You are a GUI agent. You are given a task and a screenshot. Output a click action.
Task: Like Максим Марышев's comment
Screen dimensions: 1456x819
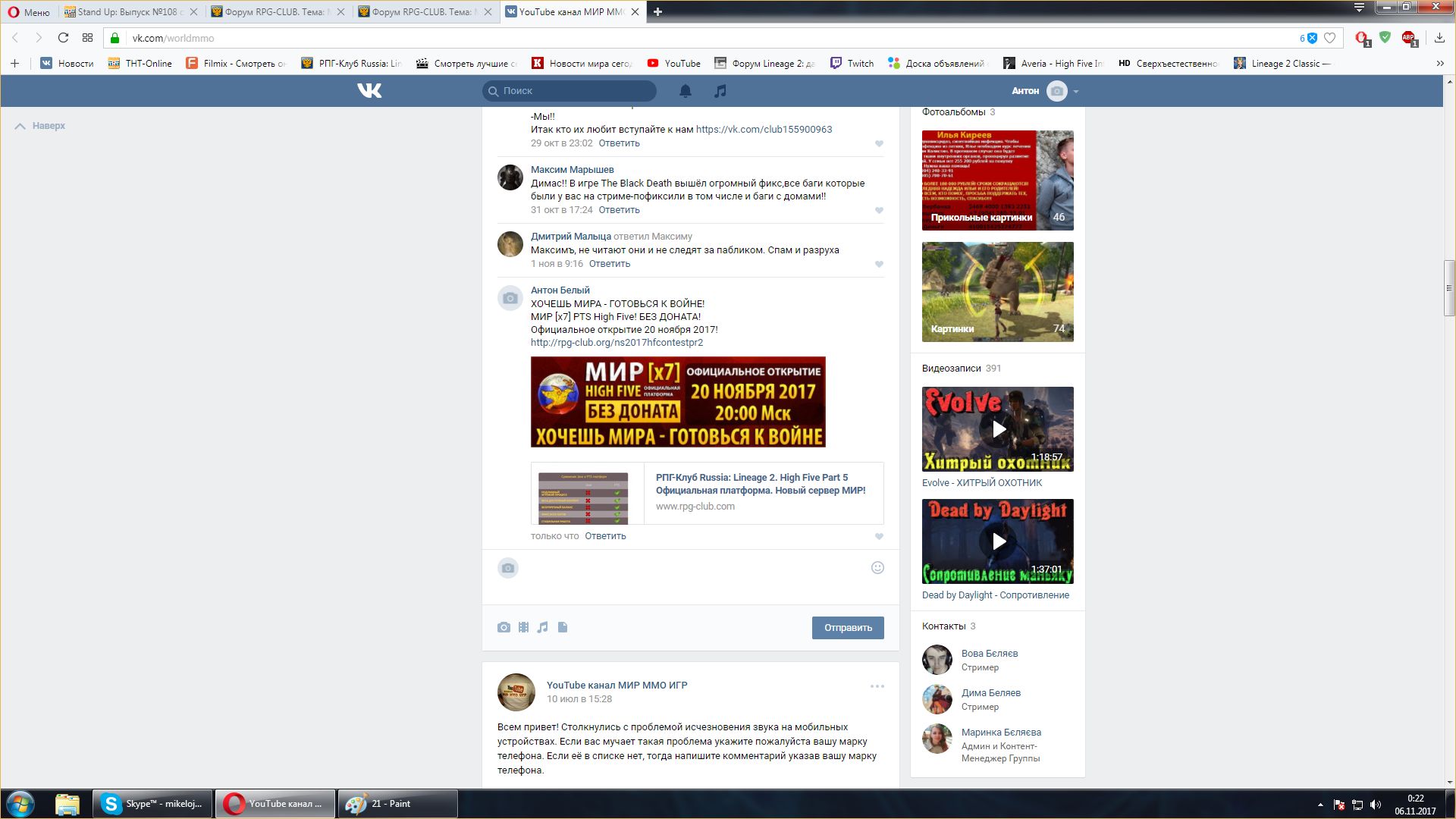click(x=879, y=211)
